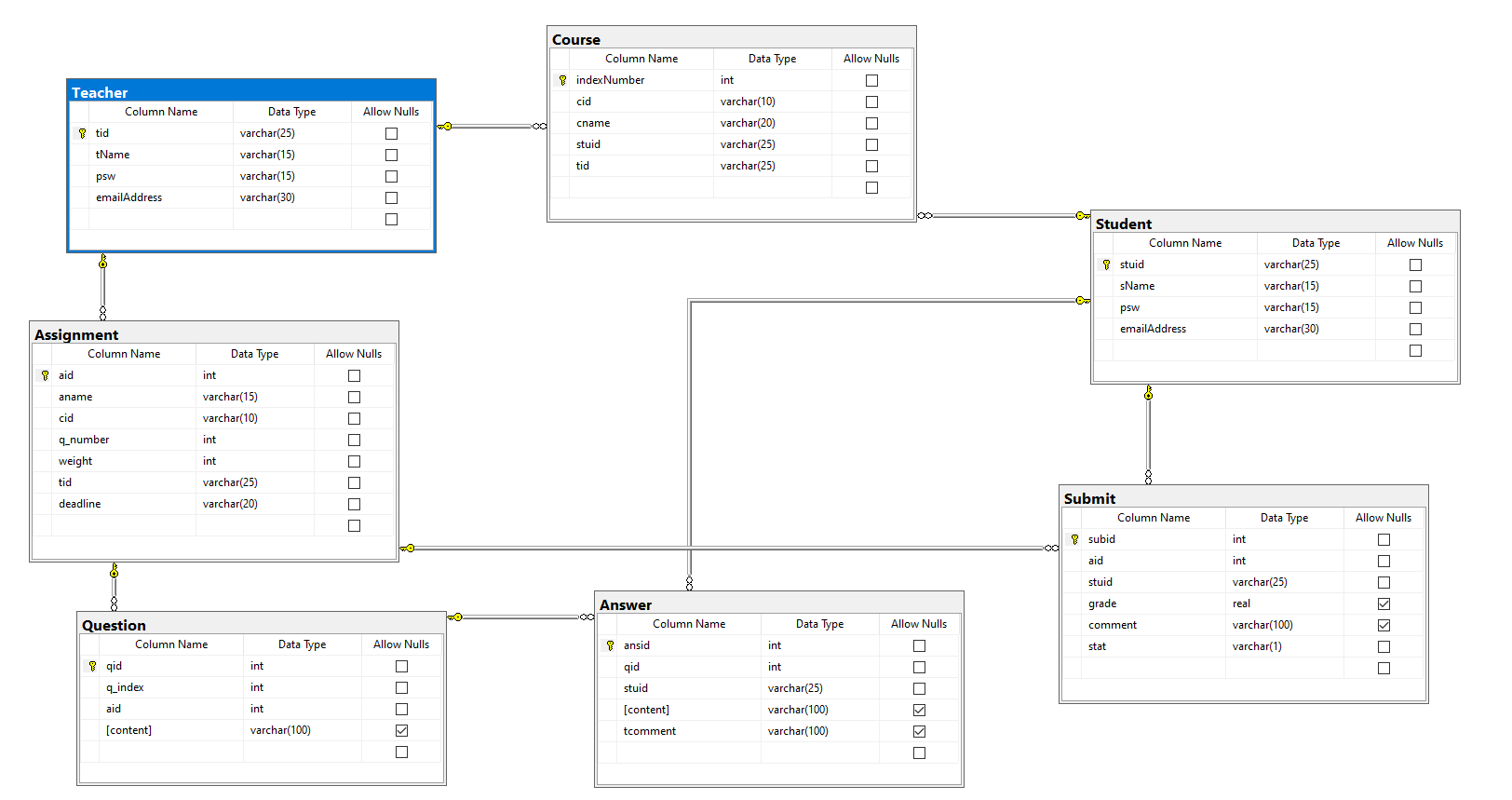
Task: Select the Course table title bar
Action: [732, 39]
